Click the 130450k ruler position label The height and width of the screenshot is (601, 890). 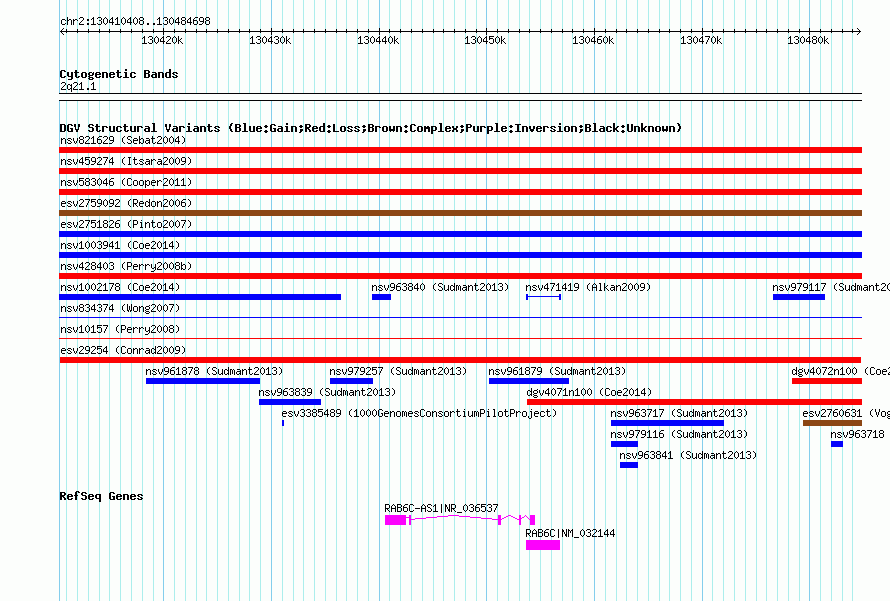pyautogui.click(x=485, y=40)
